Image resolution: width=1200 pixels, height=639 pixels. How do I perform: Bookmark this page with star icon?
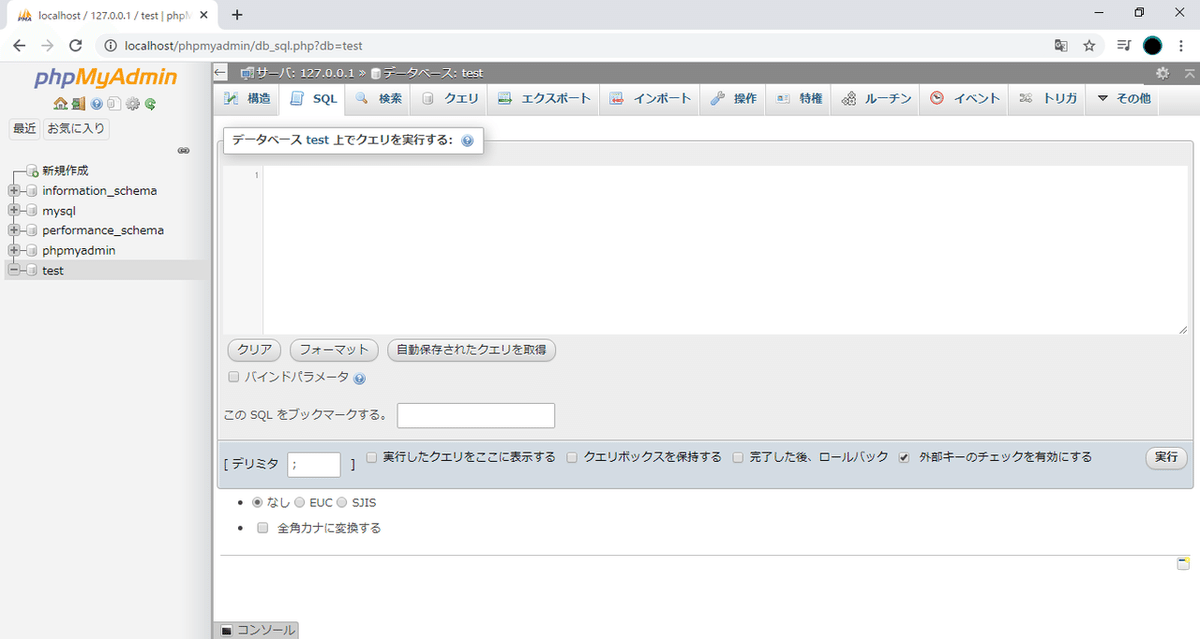click(x=1090, y=45)
